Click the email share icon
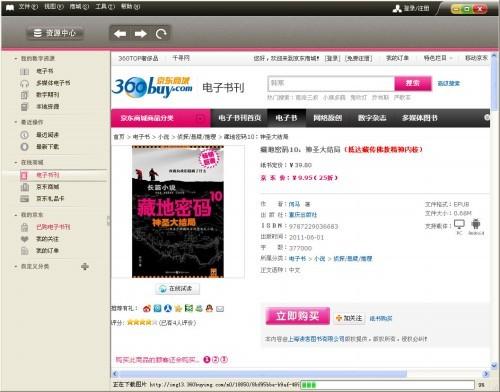The height and width of the screenshot is (392, 500). pos(220,309)
